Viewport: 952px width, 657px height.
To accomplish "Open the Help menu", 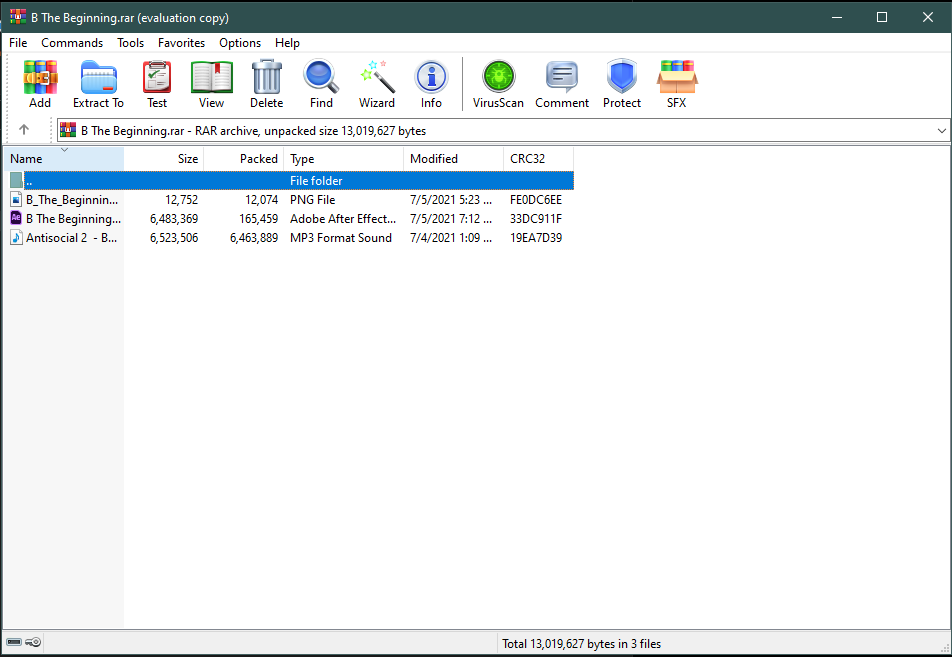I will [x=287, y=43].
